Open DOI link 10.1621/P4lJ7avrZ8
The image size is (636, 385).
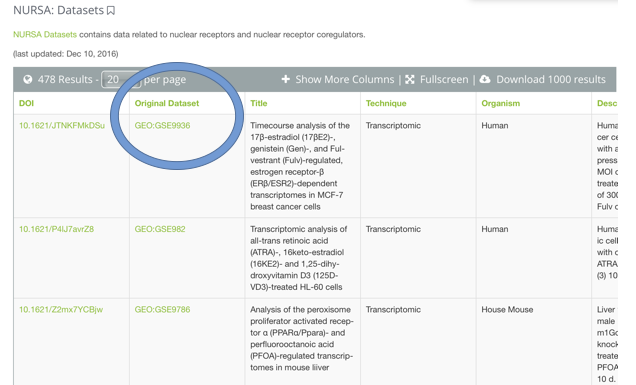click(x=56, y=229)
